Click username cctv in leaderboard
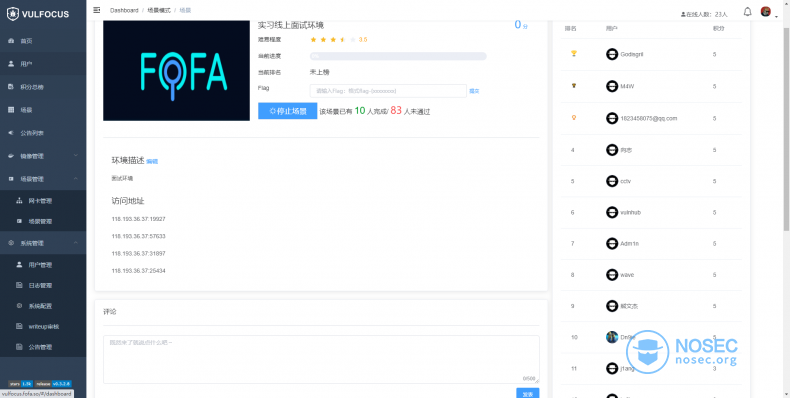Image resolution: width=790 pixels, height=398 pixels. [x=626, y=181]
